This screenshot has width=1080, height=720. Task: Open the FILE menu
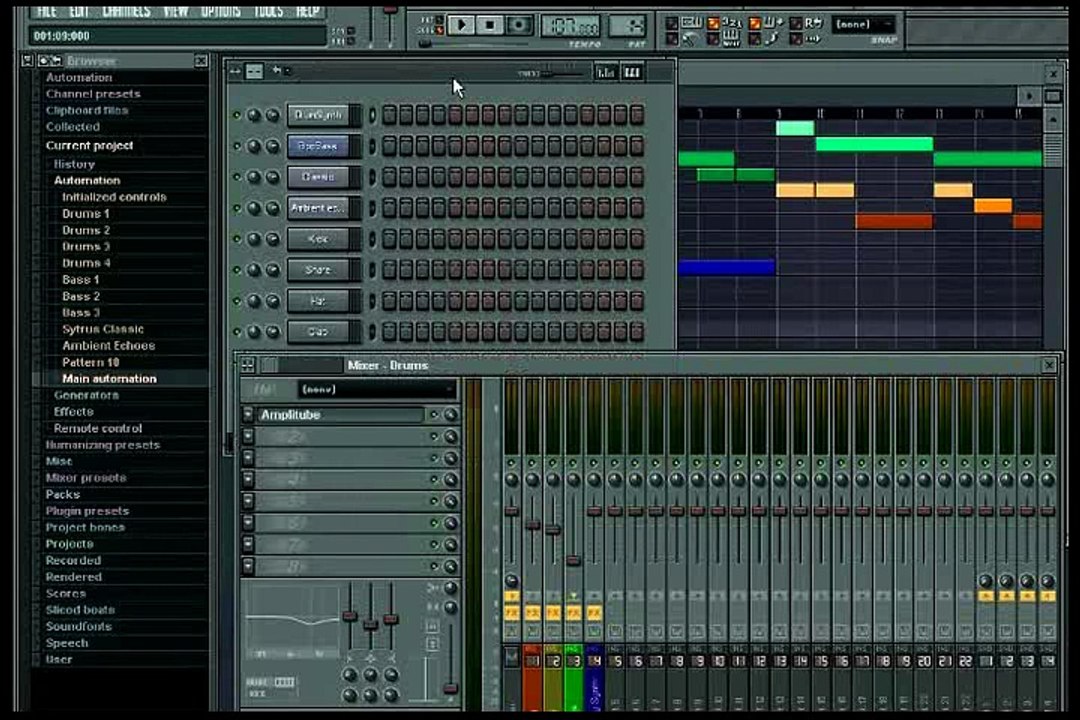[46, 11]
